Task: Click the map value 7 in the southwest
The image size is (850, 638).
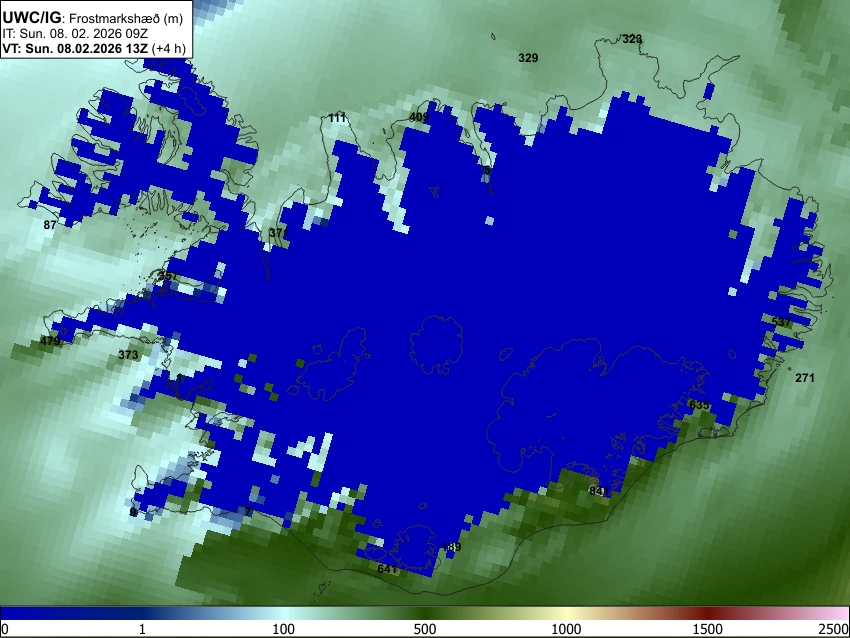Action: 248,512
